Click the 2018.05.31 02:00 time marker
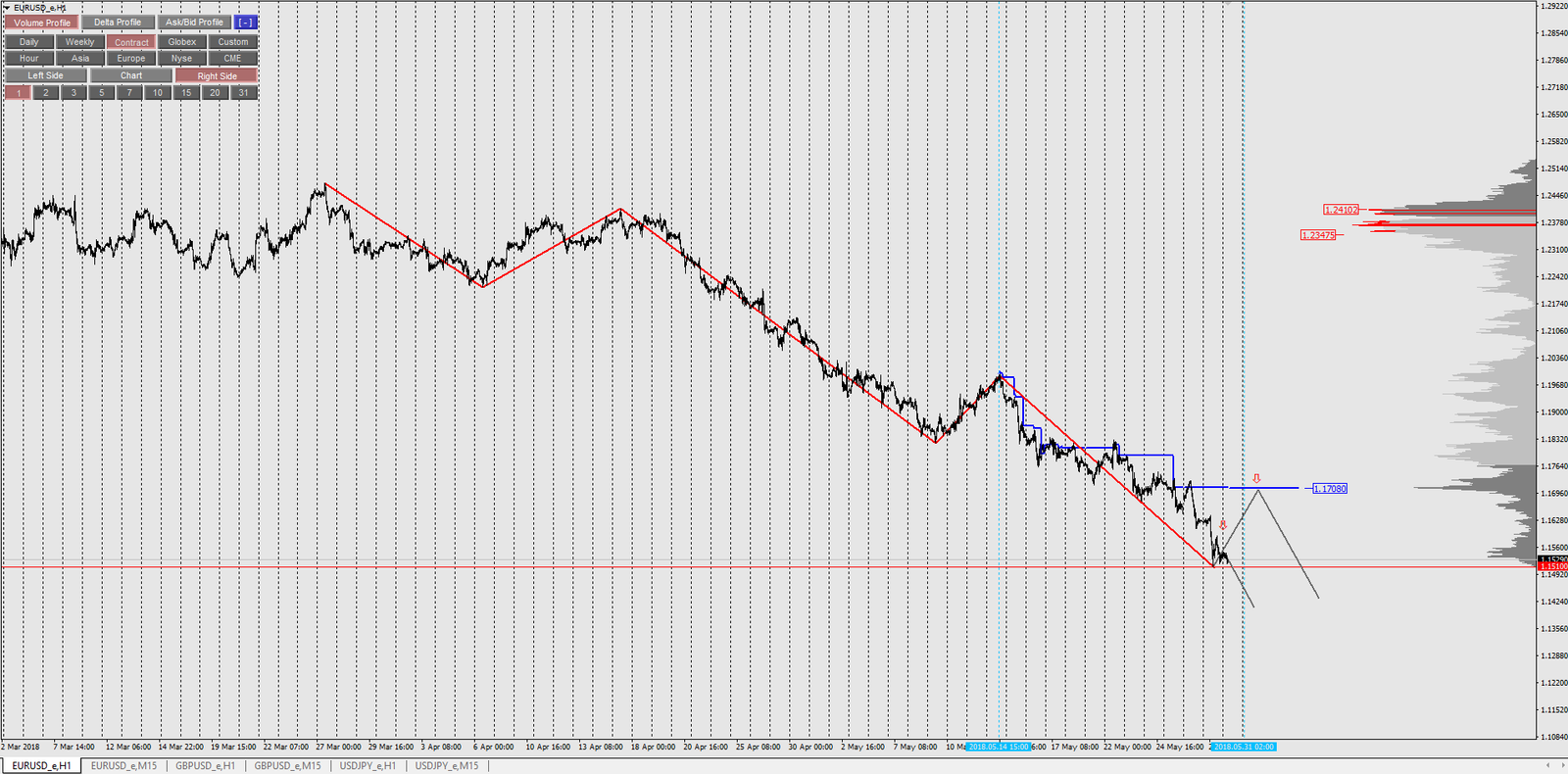 pos(1244,747)
